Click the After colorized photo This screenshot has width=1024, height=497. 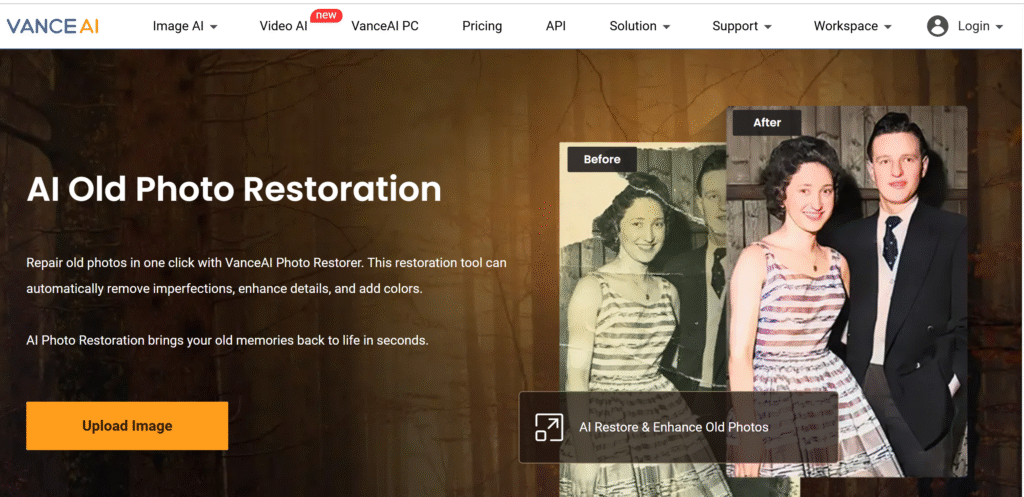[x=846, y=292]
